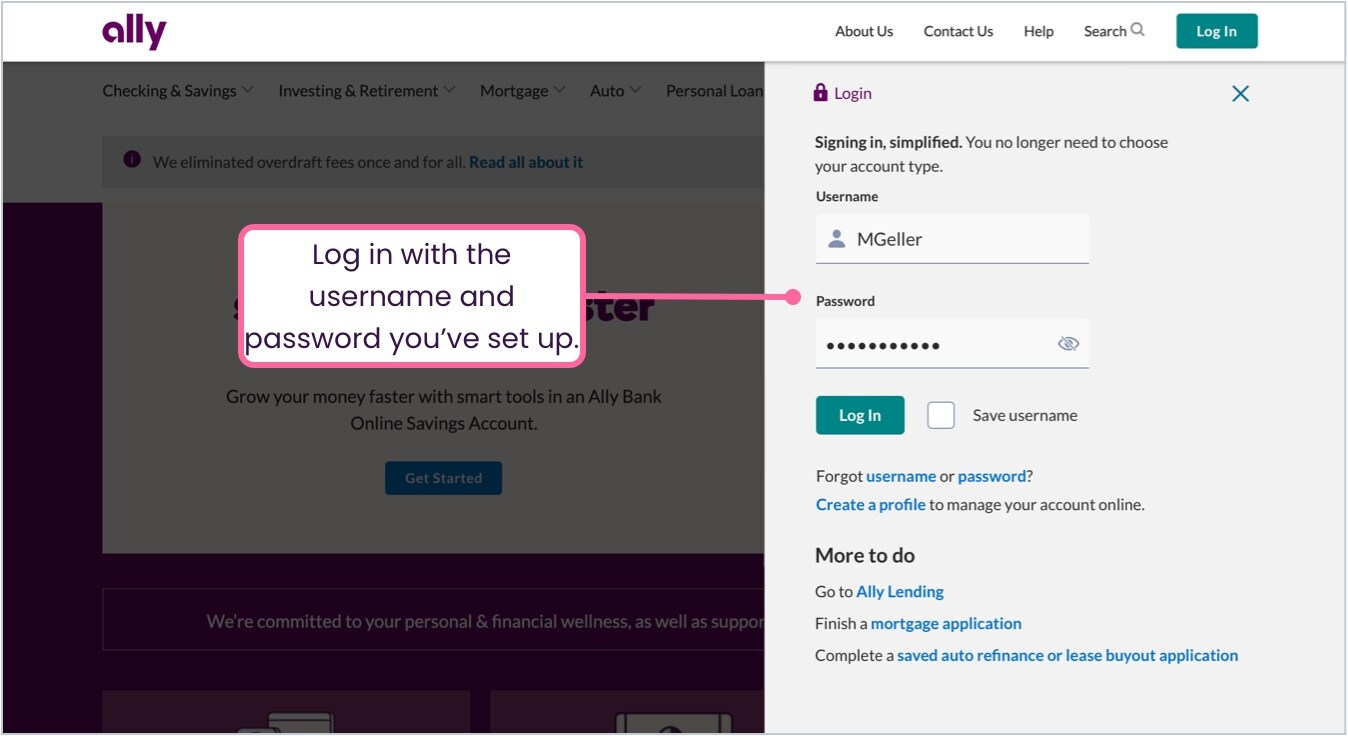Open the Mortgage dropdown menu

click(522, 91)
